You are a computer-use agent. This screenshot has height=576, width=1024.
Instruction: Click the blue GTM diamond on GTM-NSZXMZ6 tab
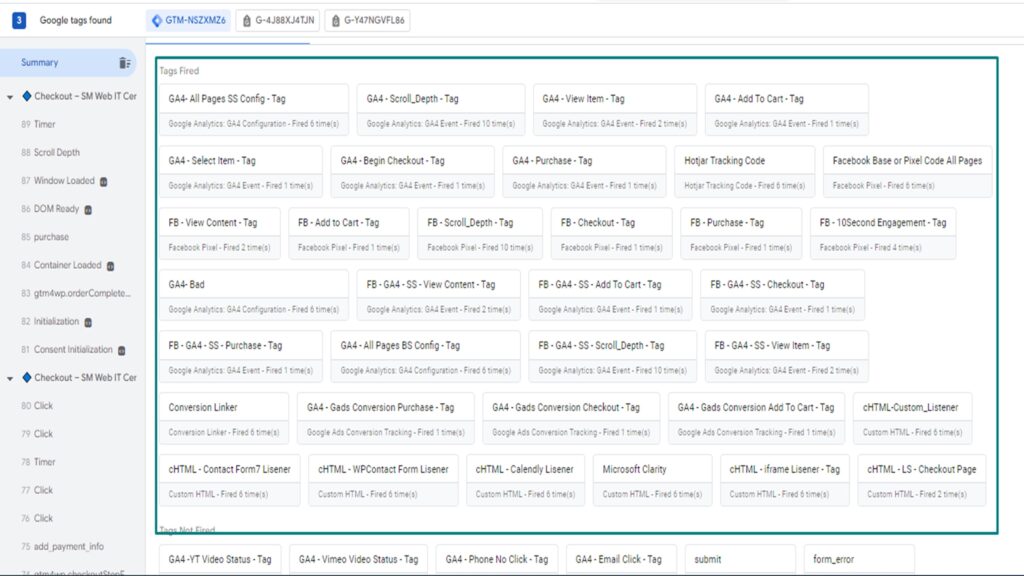click(155, 19)
